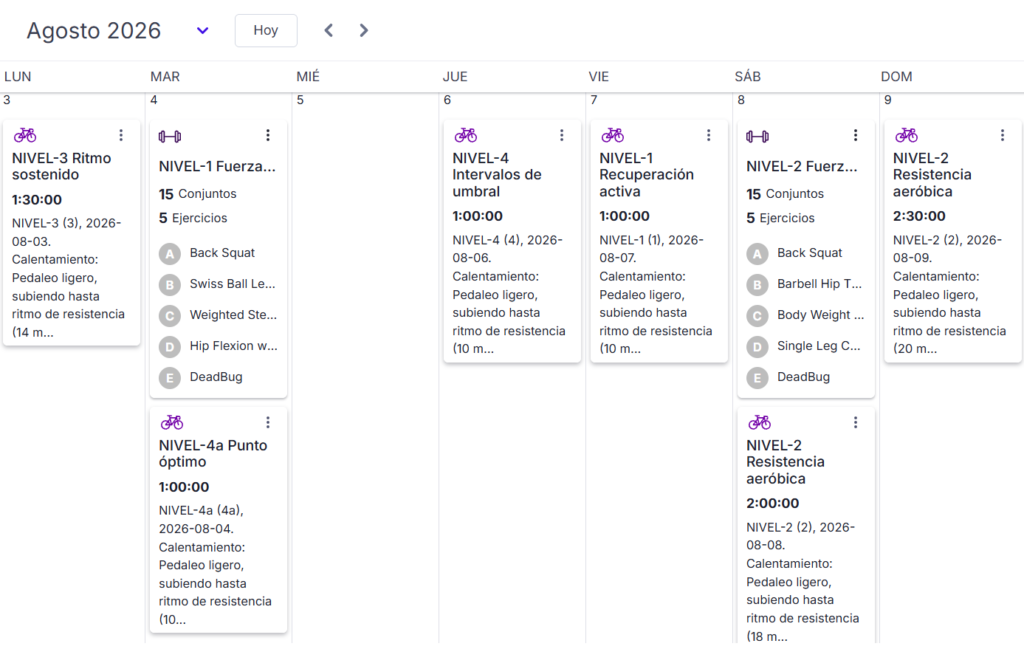Open options menu for NIVEL-2 Fuerz card
The width and height of the screenshot is (1024, 649).
(856, 135)
